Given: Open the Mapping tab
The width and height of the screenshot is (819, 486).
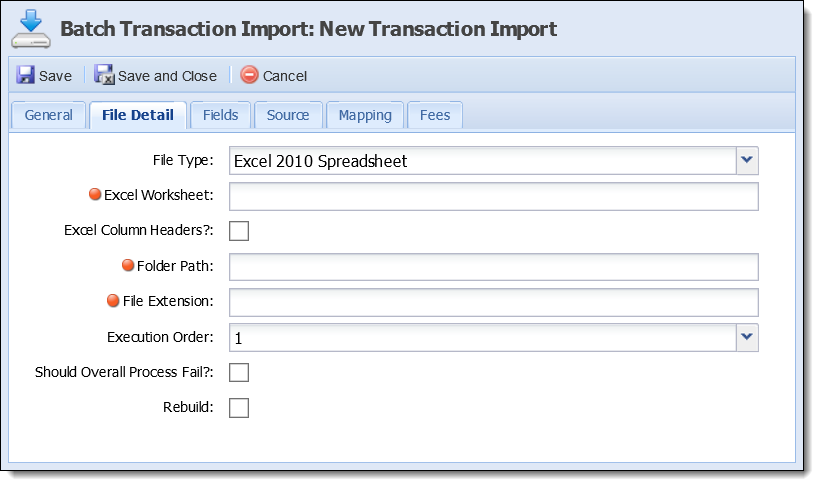Looking at the screenshot, I should coord(365,115).
